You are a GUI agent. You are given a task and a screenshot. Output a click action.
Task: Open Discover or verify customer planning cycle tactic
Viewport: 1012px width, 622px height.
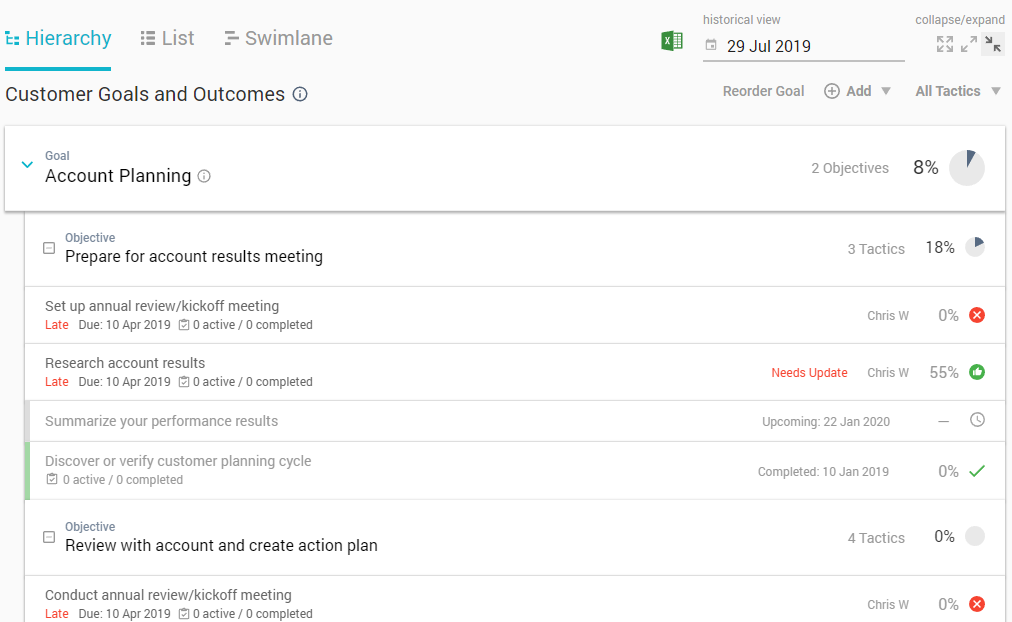pos(178,461)
